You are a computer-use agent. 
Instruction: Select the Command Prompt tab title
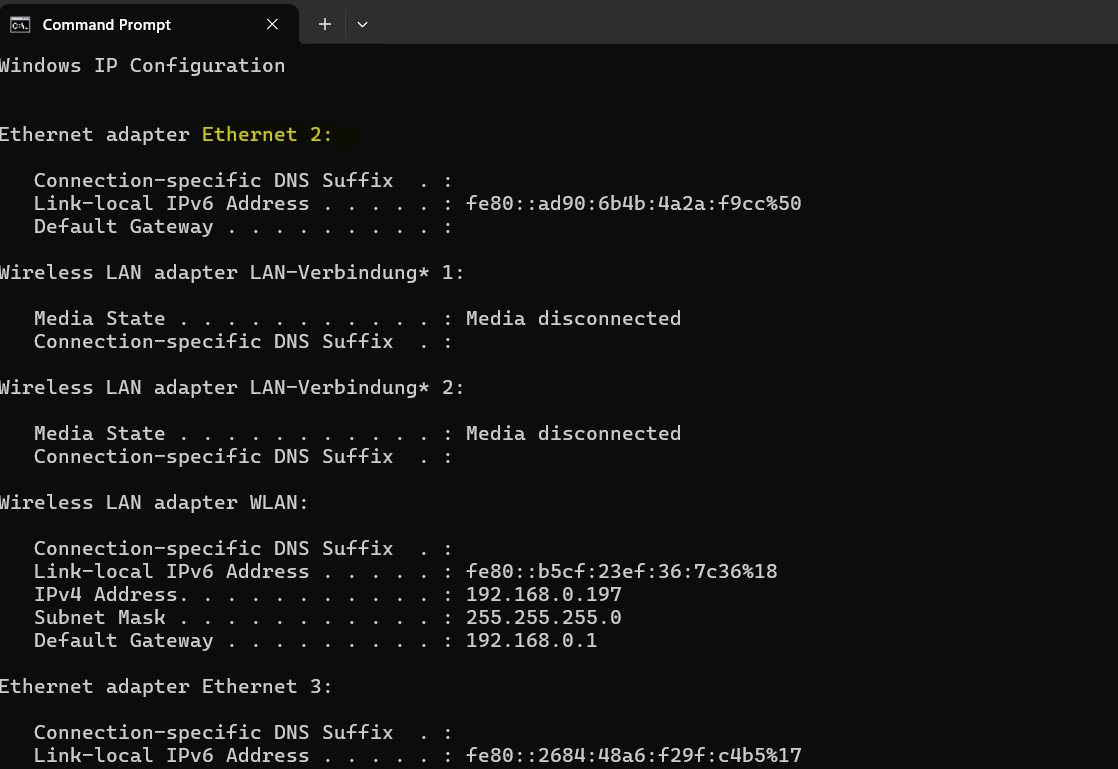click(x=107, y=25)
